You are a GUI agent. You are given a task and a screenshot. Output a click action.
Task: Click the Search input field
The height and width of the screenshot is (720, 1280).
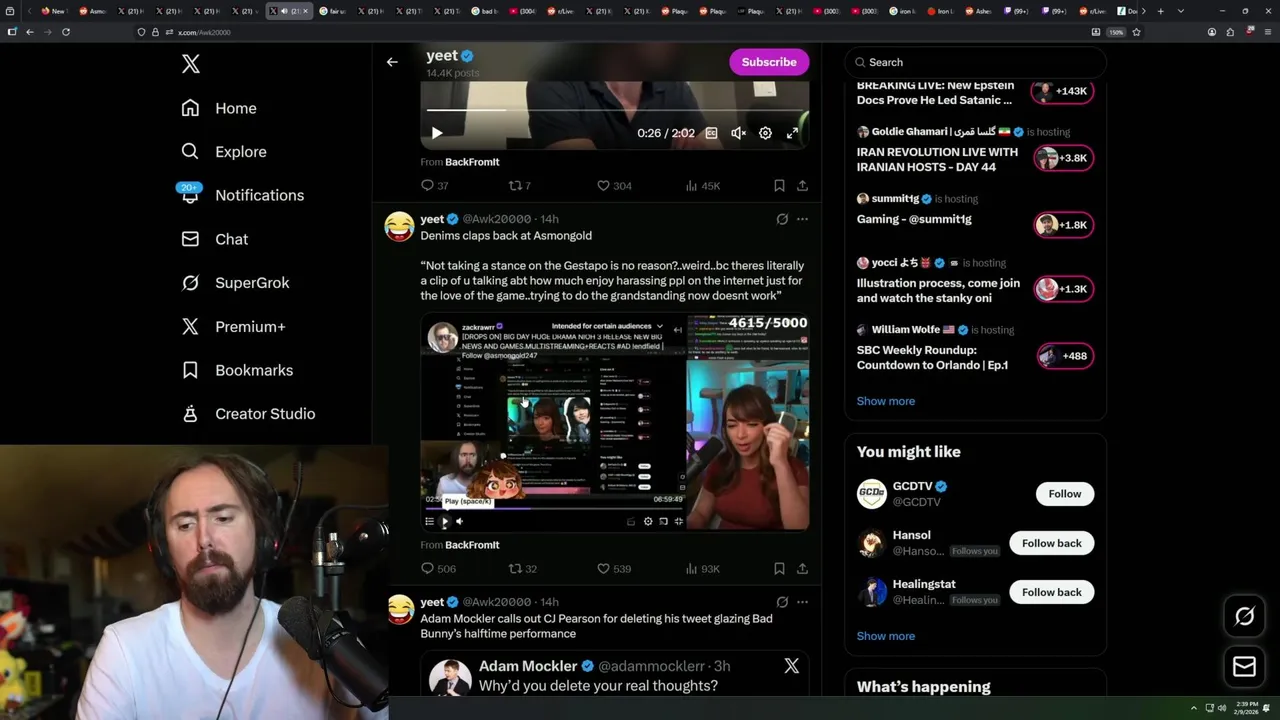click(x=976, y=62)
